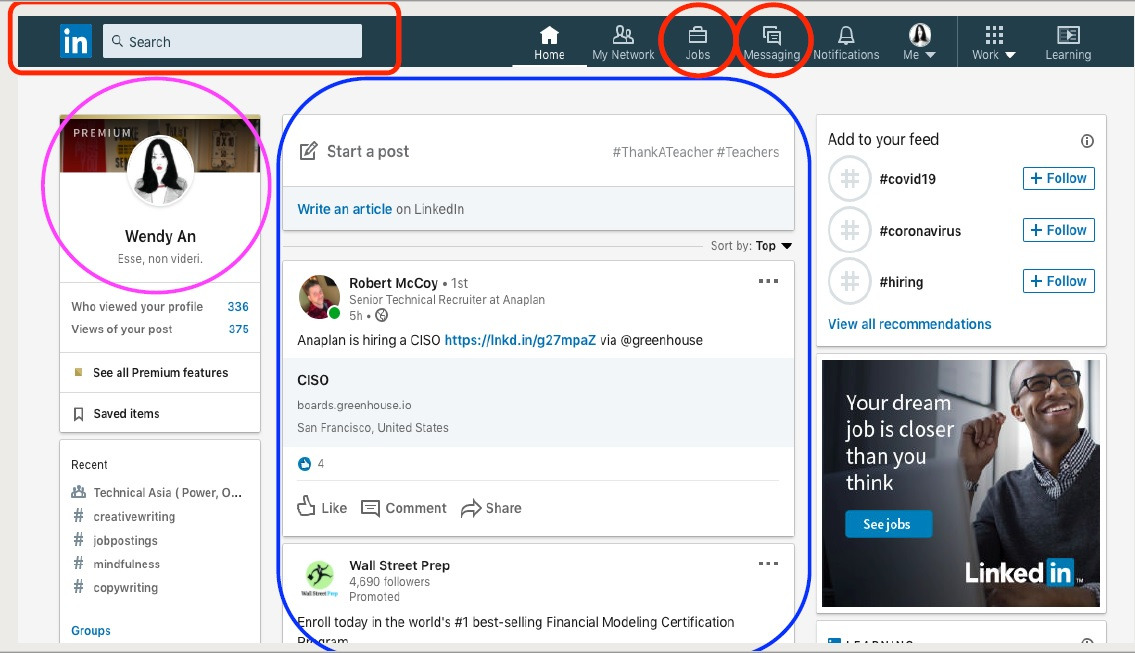Click Write an article link
1135x653 pixels.
[345, 209]
